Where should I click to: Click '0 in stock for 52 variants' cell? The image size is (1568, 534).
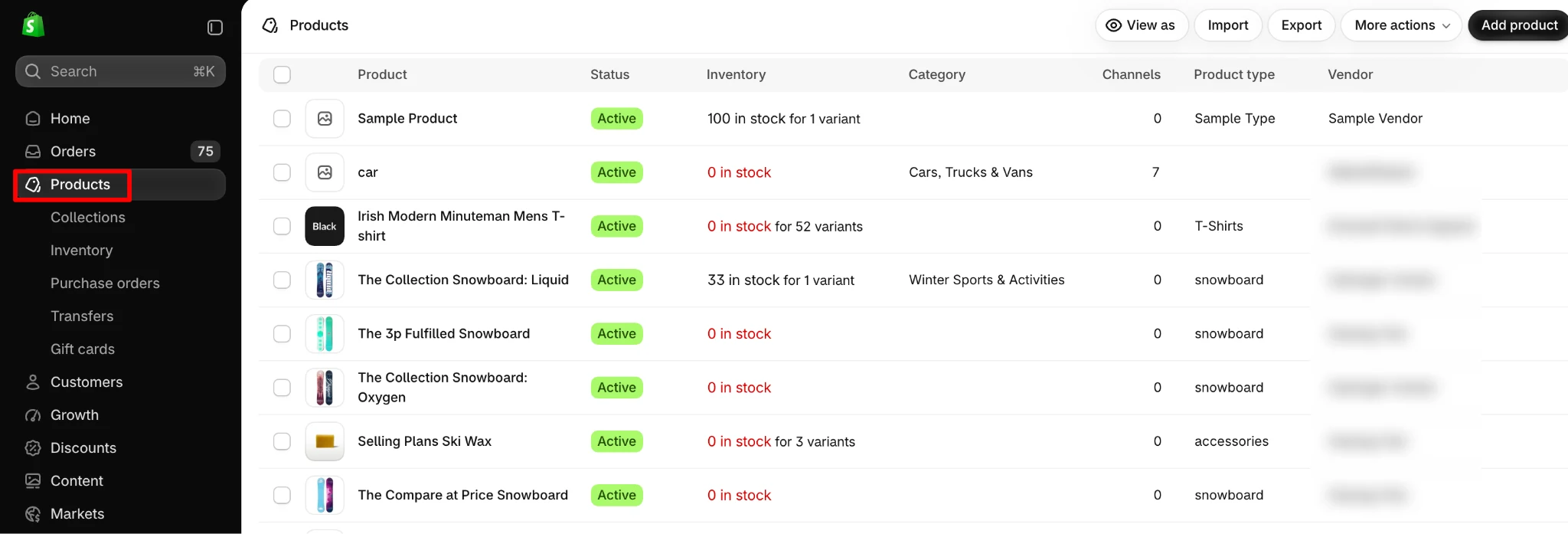(x=785, y=226)
